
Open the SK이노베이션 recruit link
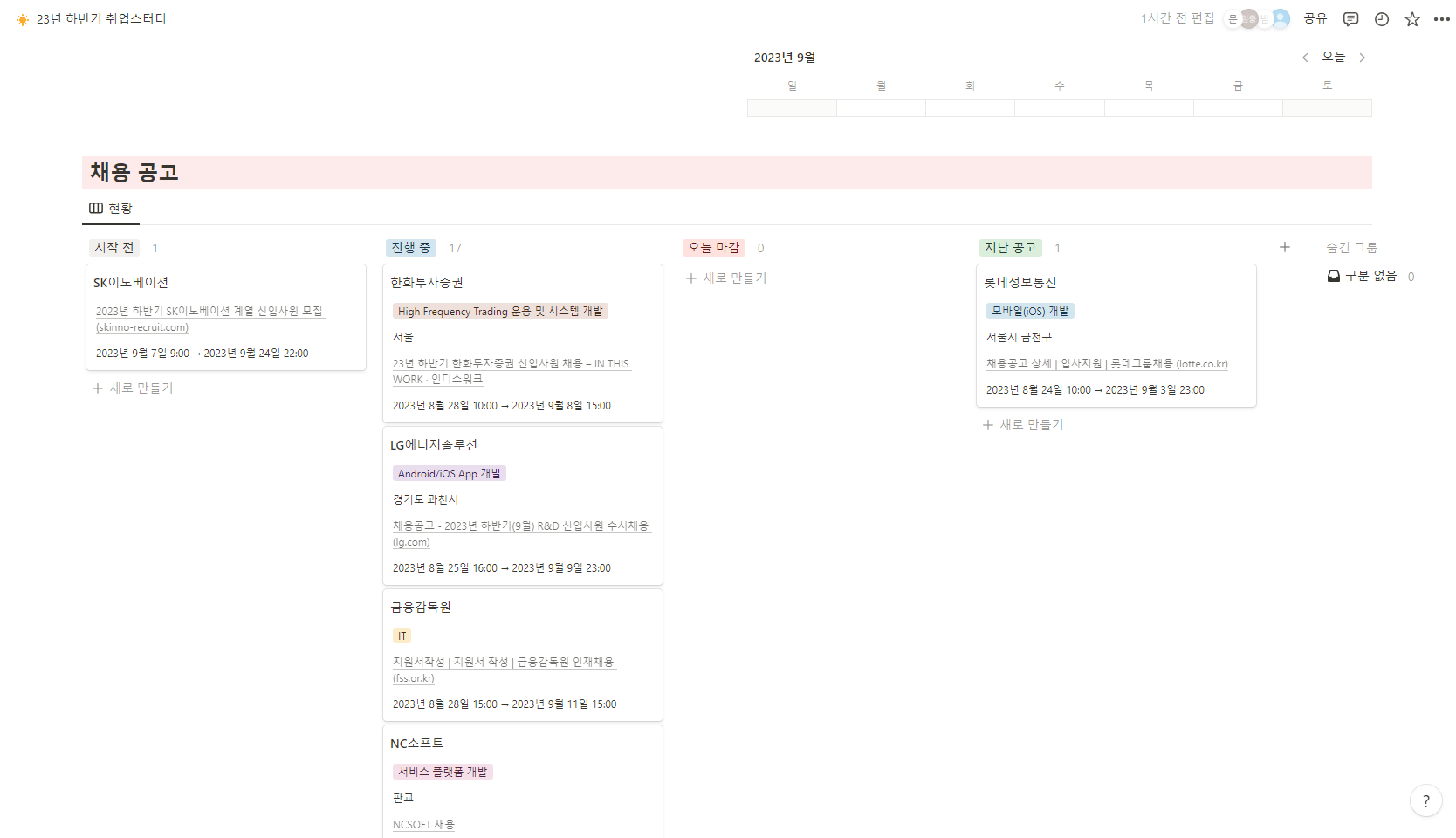coord(209,319)
